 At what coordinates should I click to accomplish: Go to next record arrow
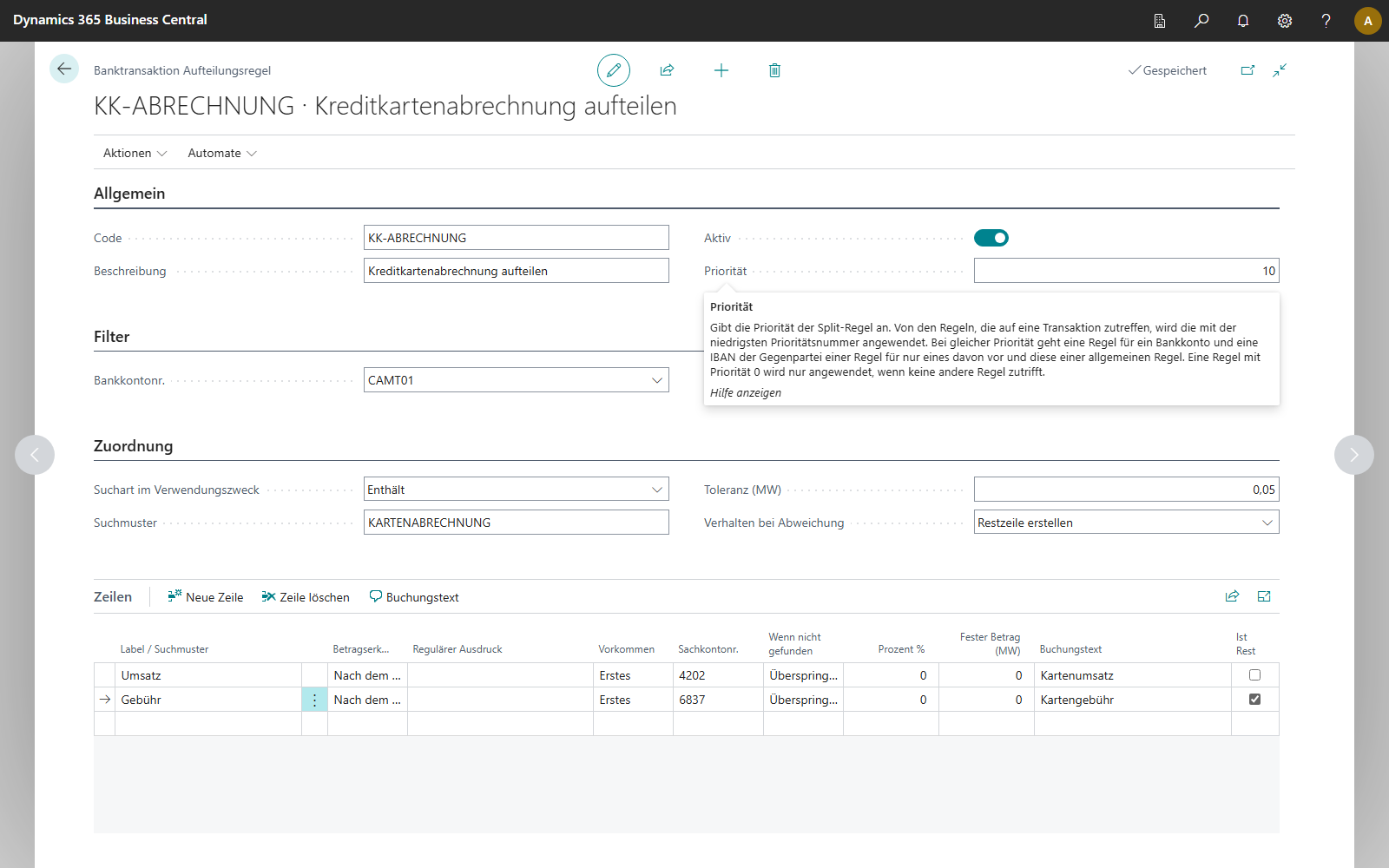(1354, 455)
